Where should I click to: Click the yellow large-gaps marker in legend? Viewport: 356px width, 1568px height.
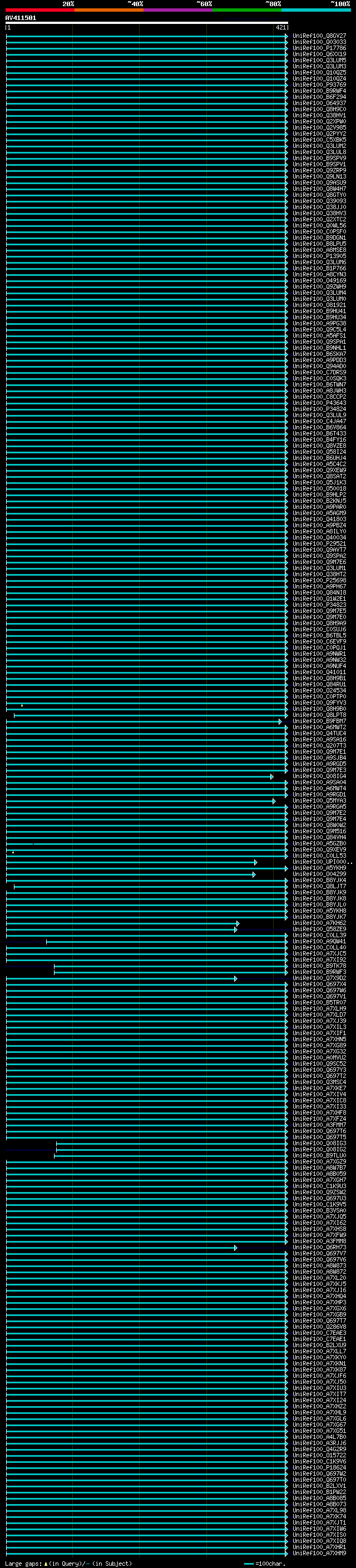(x=46, y=1564)
